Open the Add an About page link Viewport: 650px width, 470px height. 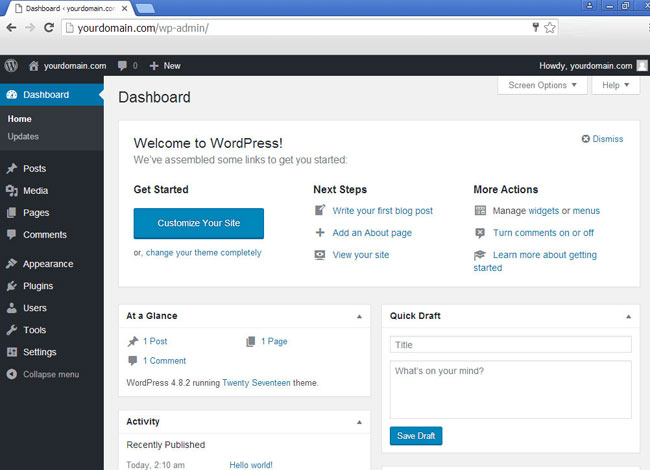(x=372, y=233)
